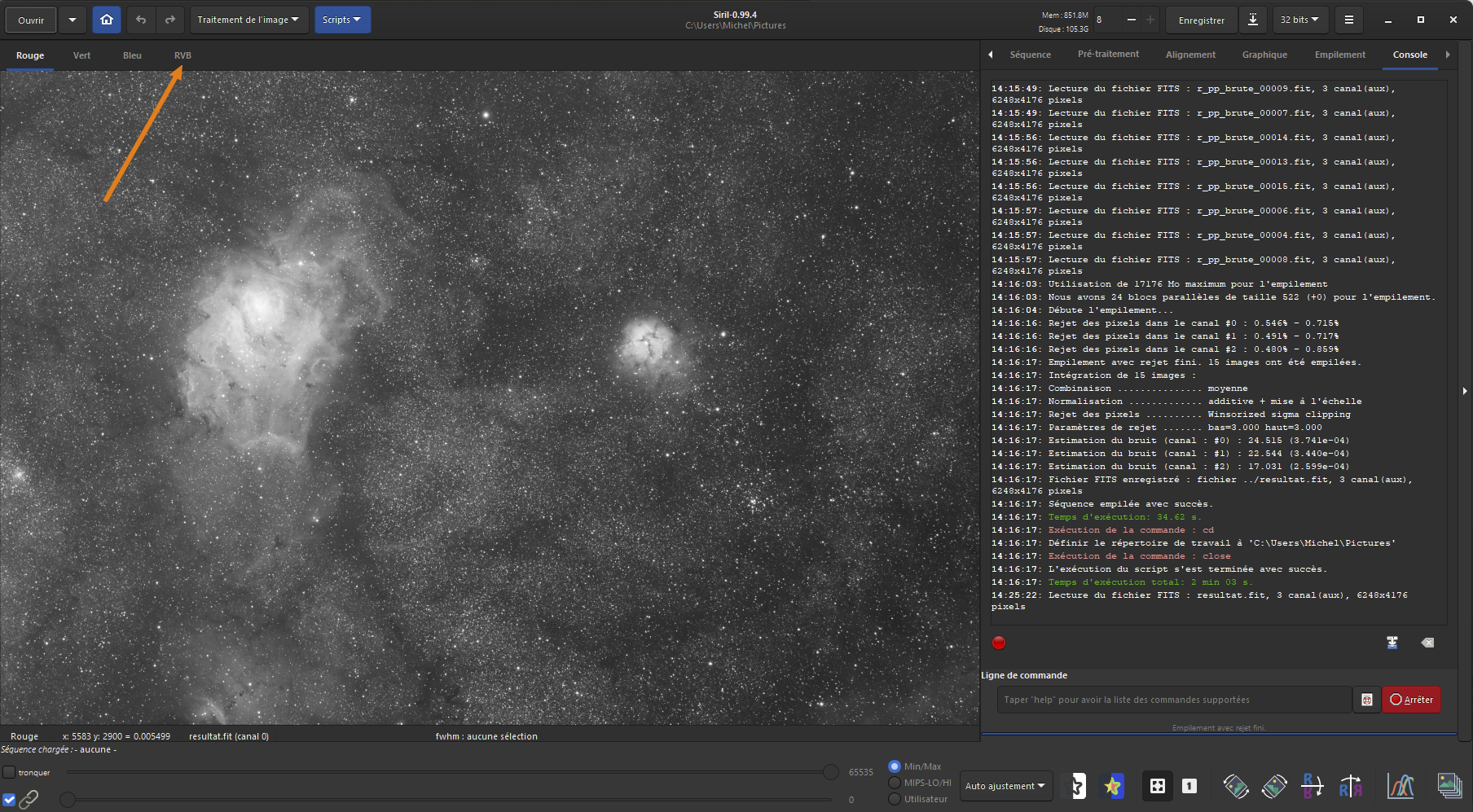Rotate image 90 degrees clockwise icon
The image size is (1473, 812).
point(1274,786)
